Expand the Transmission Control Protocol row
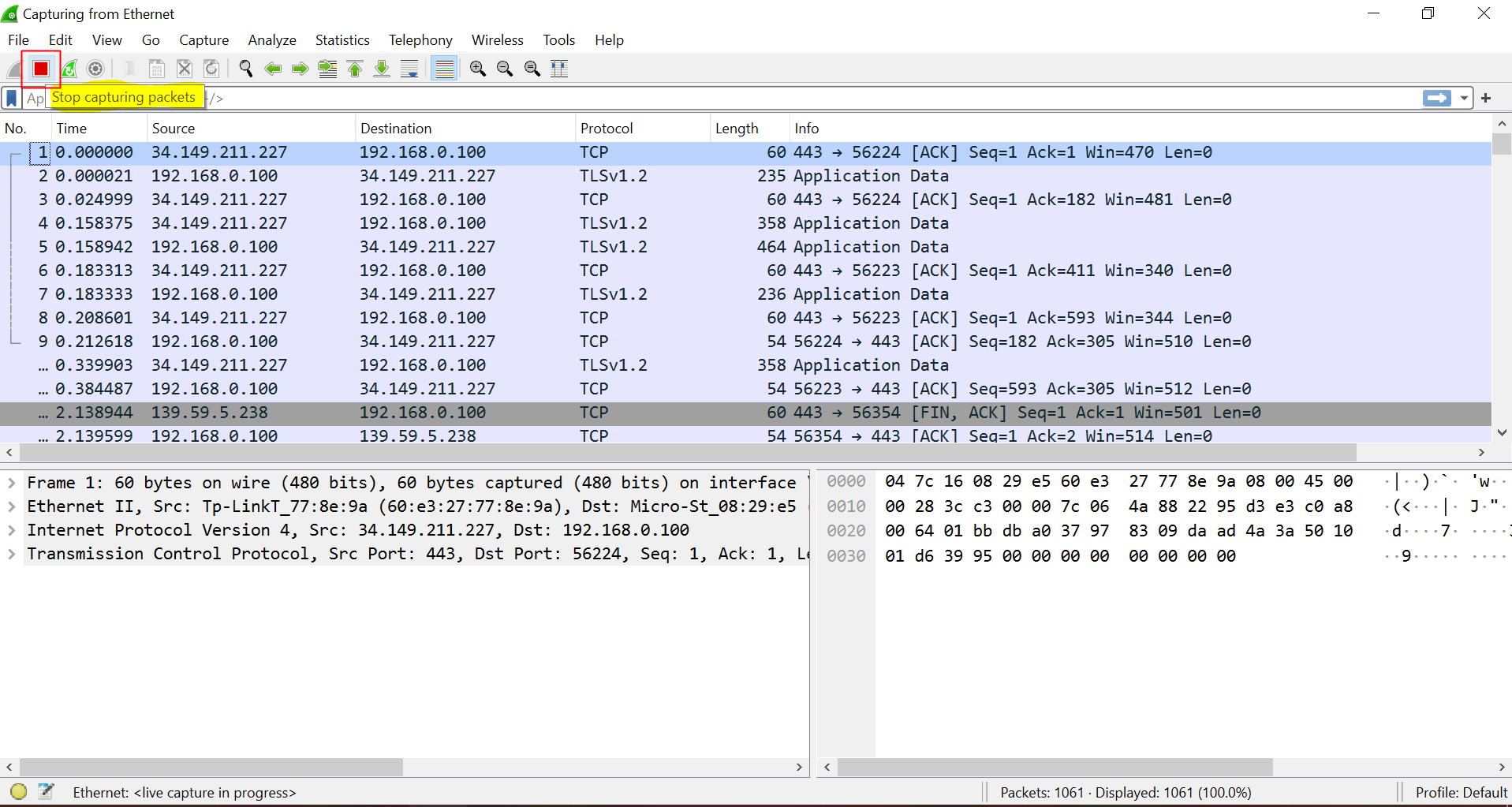1512x807 pixels. (12, 554)
